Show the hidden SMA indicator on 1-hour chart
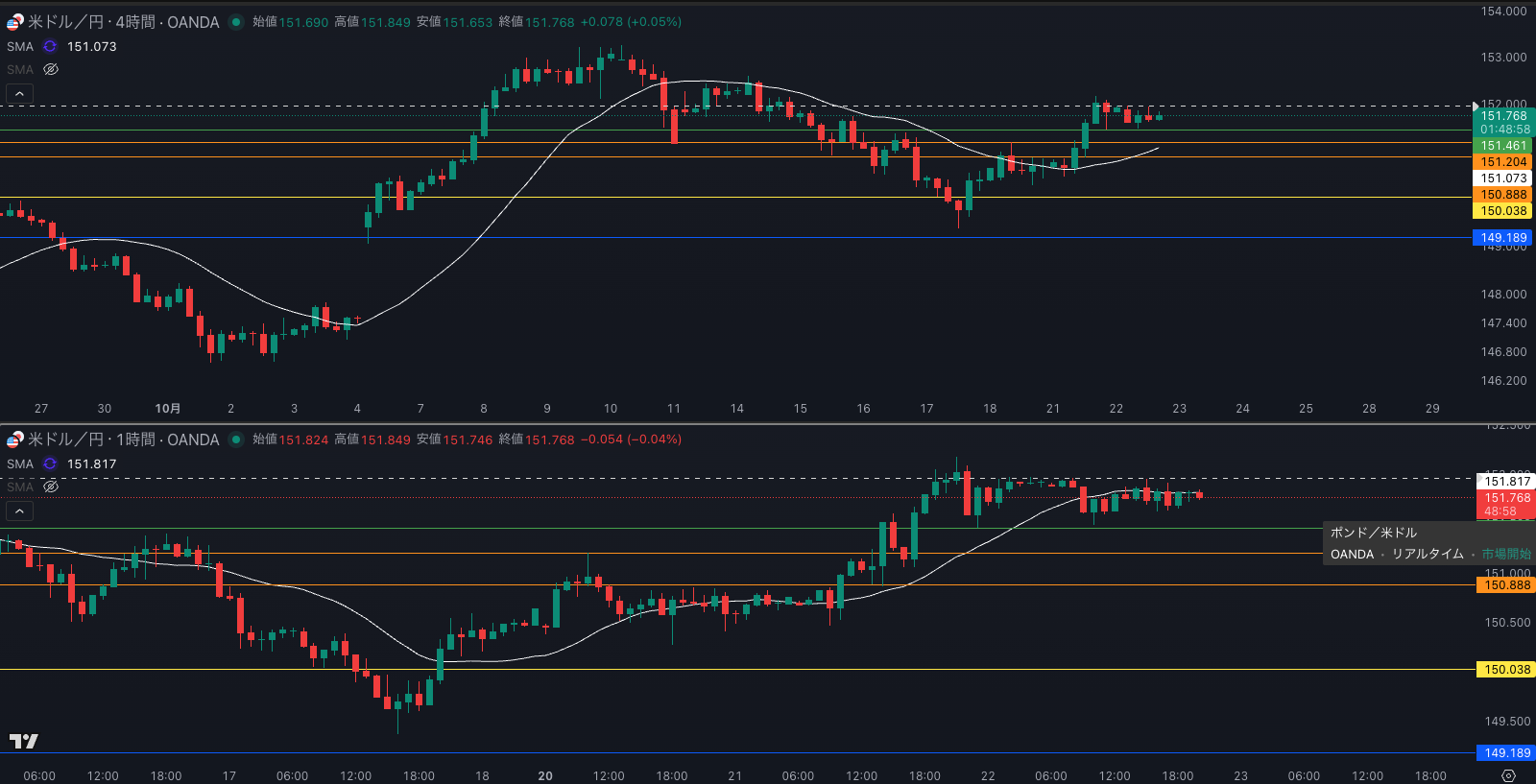The width and height of the screenshot is (1536, 784). pos(51,487)
